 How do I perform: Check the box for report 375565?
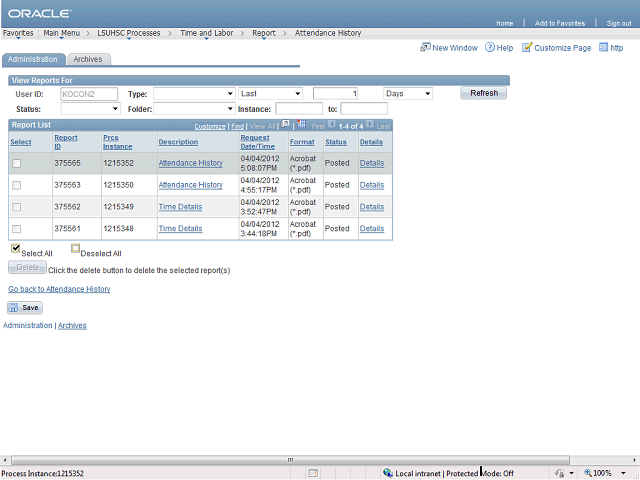click(x=16, y=163)
